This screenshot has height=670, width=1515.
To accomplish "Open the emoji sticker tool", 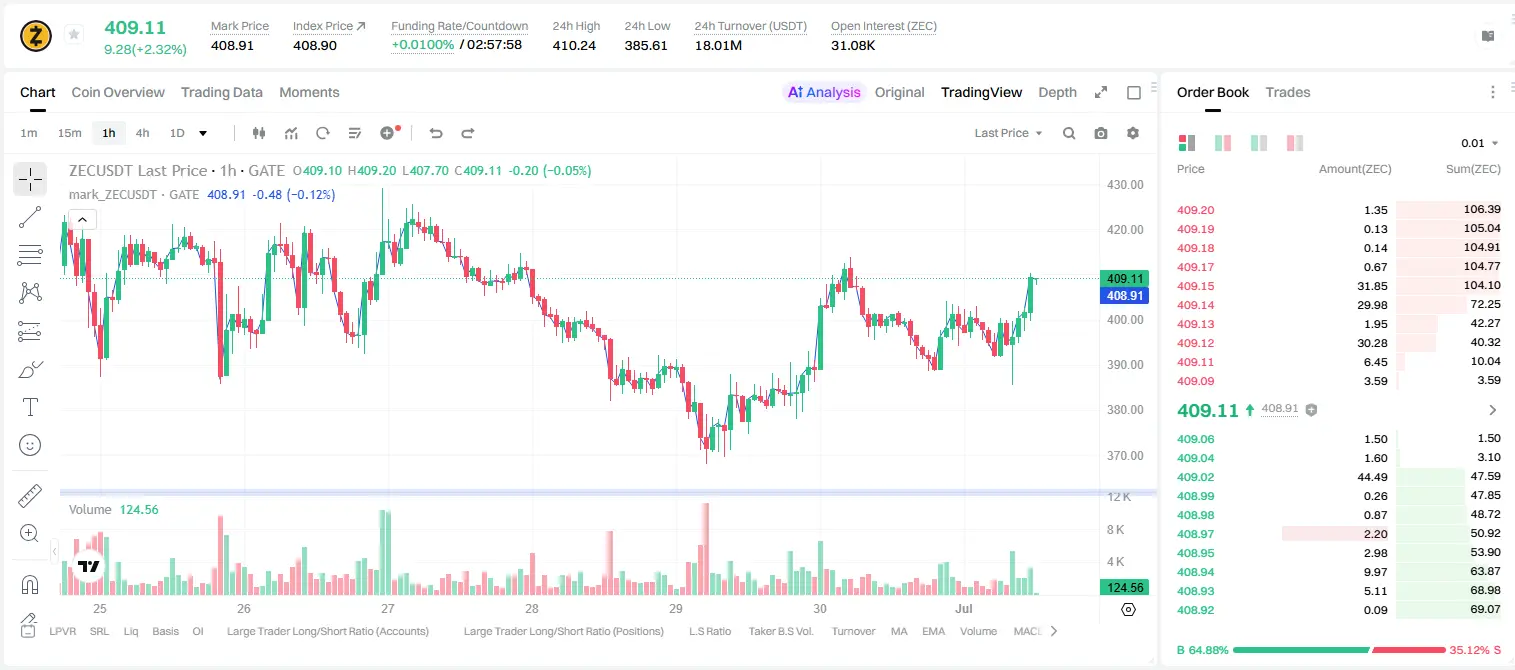I will (x=30, y=445).
